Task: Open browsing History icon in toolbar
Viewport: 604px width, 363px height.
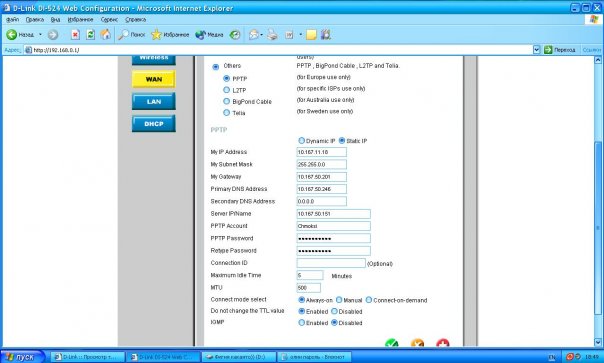Action: (x=235, y=35)
